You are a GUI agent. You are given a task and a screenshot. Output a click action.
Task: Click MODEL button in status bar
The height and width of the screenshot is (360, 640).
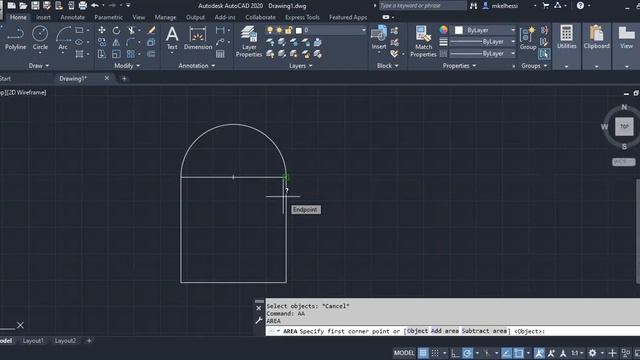pyautogui.click(x=404, y=353)
